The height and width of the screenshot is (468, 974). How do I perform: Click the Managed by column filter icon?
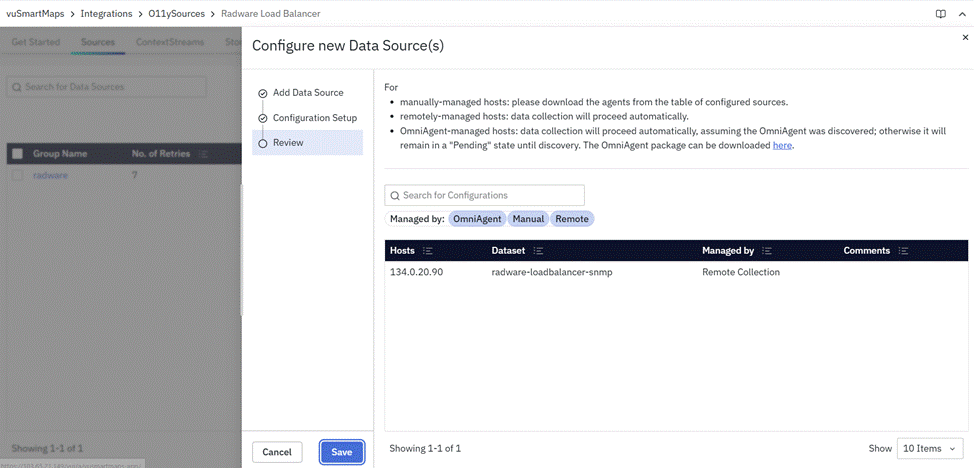pyautogui.click(x=767, y=251)
